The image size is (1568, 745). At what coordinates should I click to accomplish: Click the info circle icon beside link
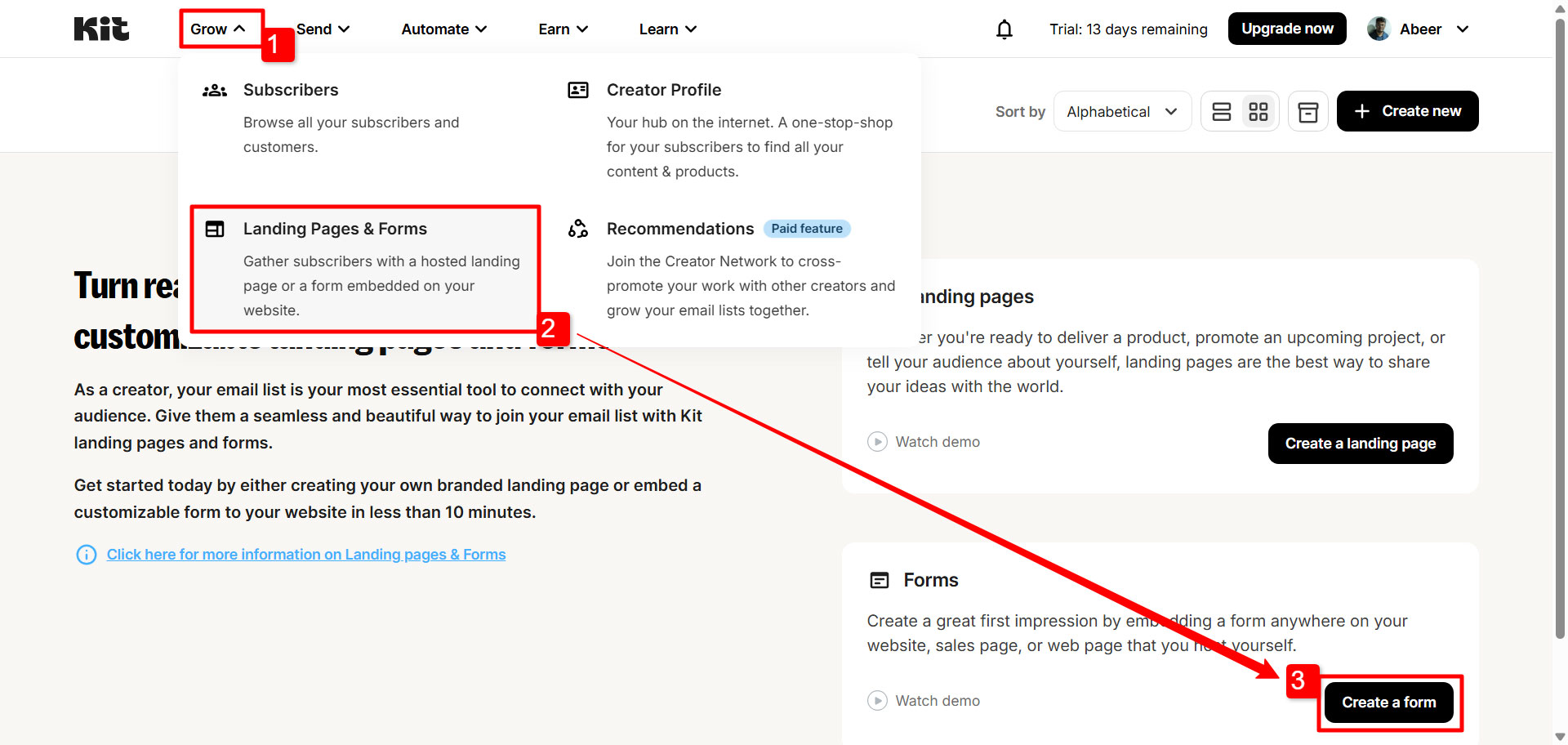pos(86,555)
